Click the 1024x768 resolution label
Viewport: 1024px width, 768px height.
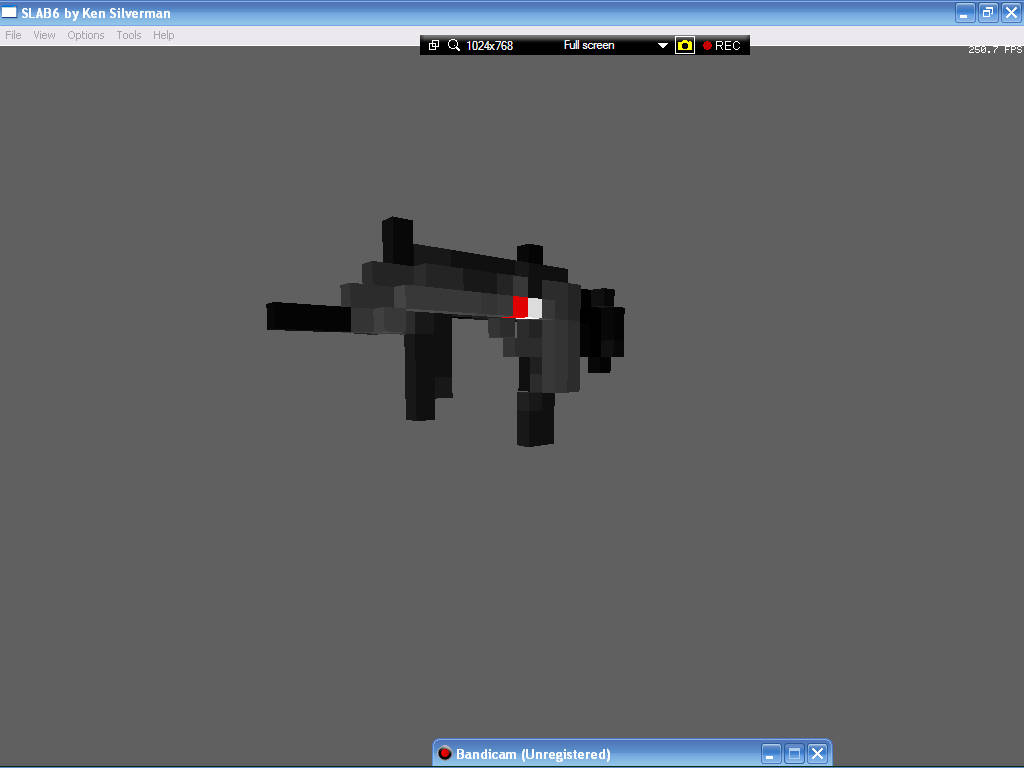[489, 45]
